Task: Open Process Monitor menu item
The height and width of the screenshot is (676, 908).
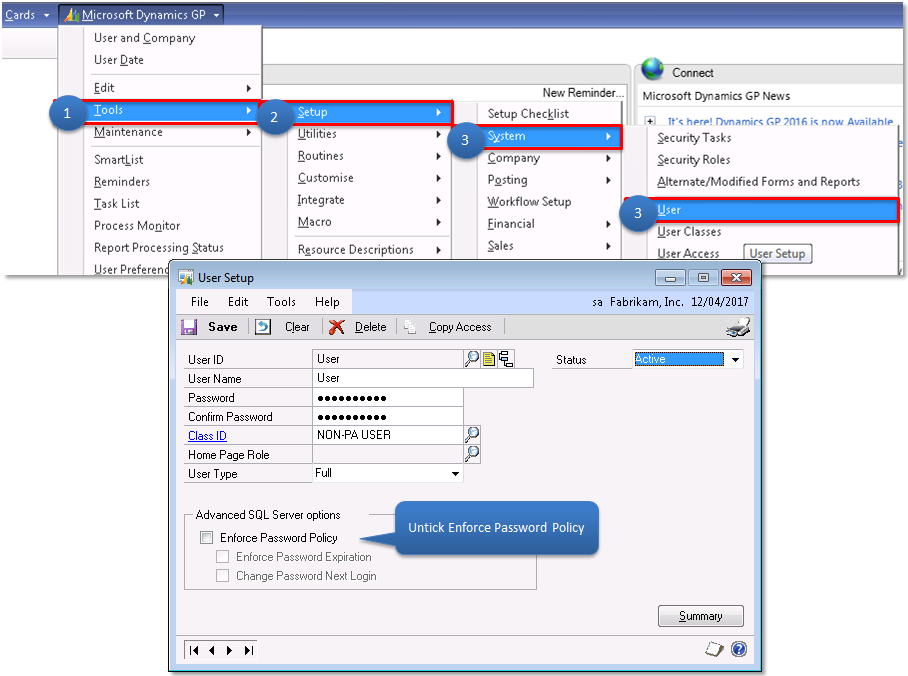Action: click(x=137, y=226)
